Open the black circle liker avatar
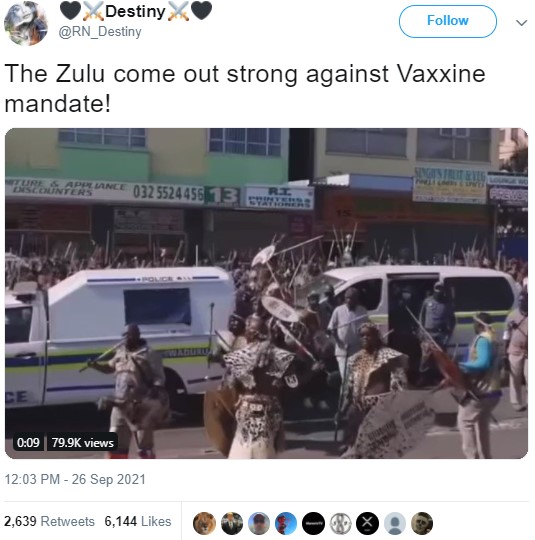 [313, 523]
